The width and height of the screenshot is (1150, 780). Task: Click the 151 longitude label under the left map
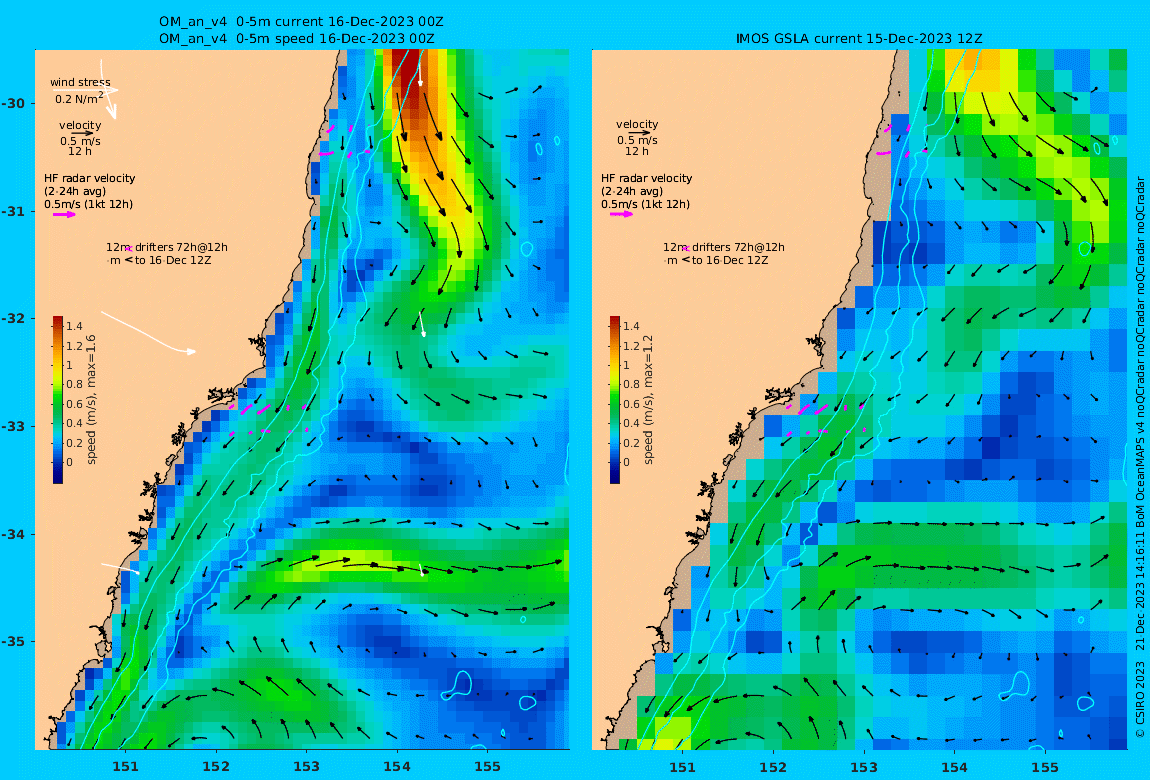tap(125, 767)
